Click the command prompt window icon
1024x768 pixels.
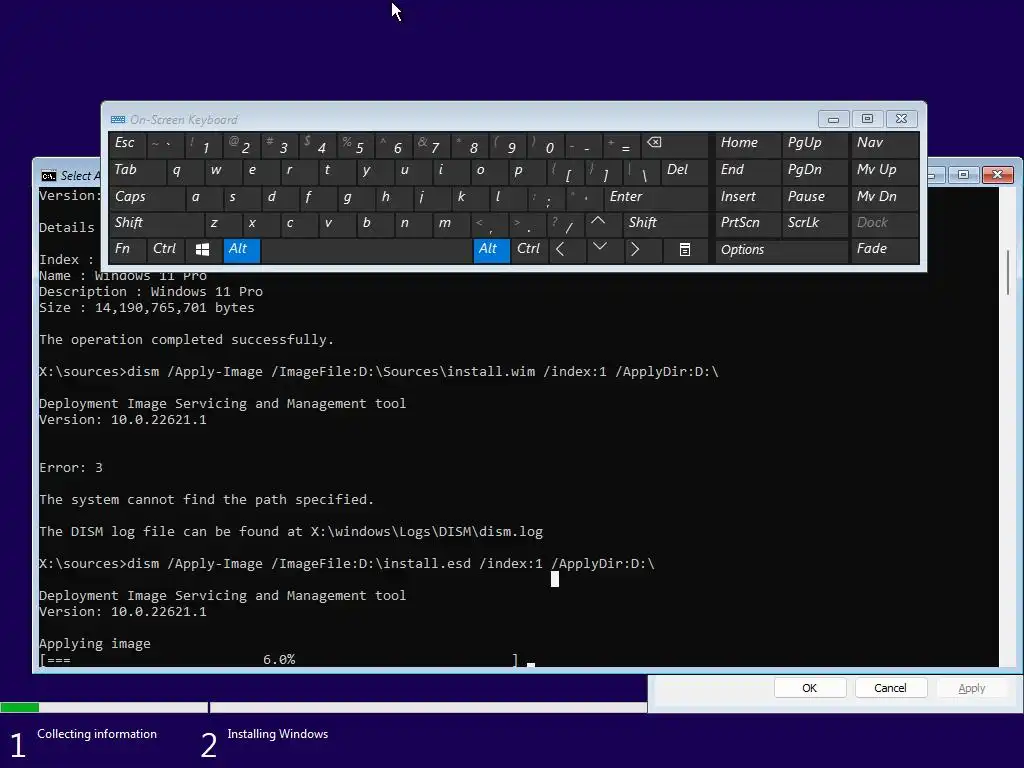click(48, 176)
